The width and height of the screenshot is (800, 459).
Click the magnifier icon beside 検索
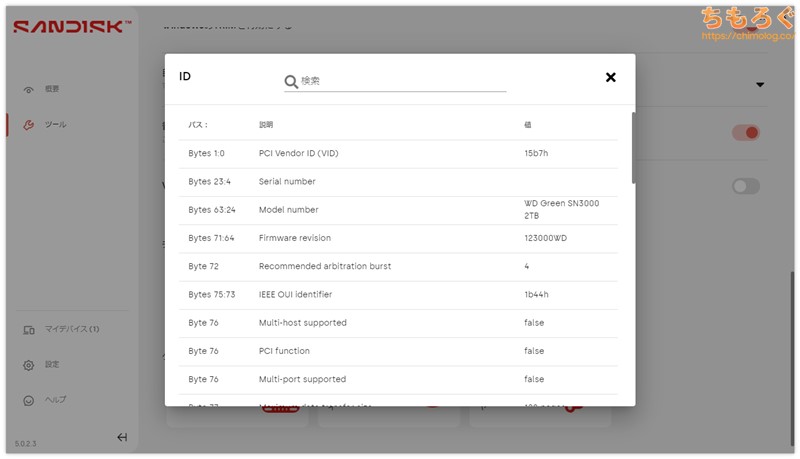291,81
